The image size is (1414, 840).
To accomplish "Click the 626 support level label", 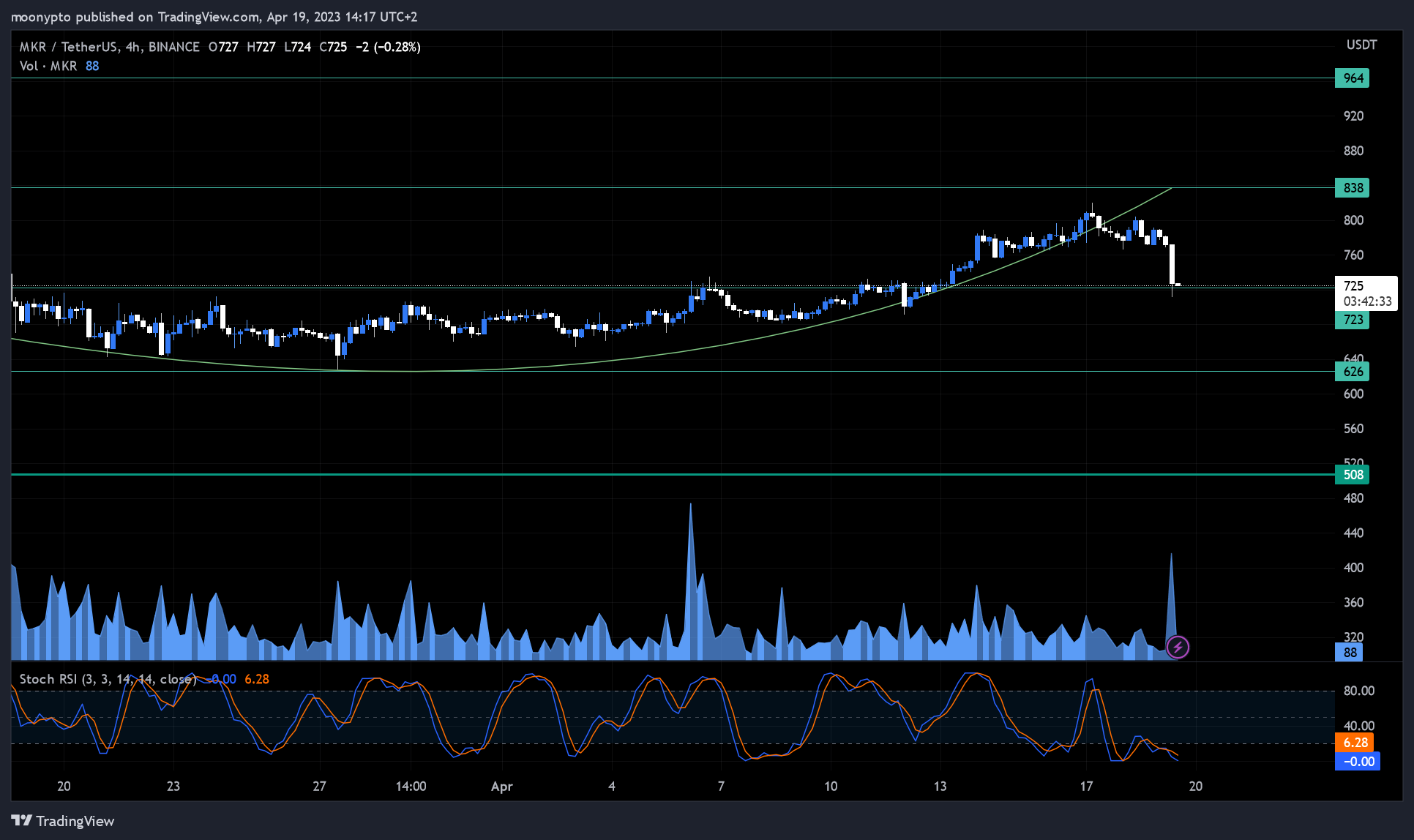I will point(1353,372).
